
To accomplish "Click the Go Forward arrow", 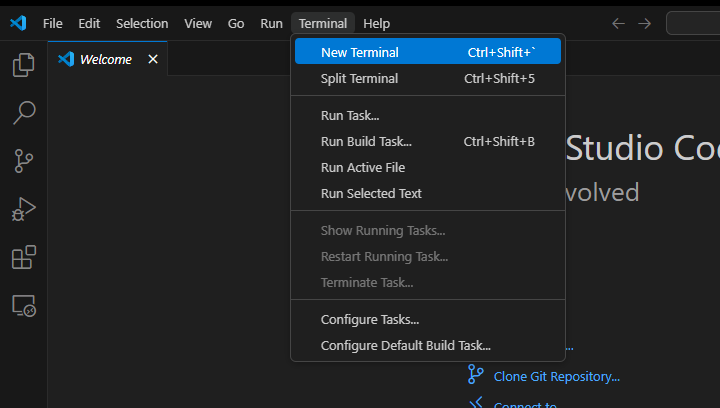I will click(x=645, y=23).
